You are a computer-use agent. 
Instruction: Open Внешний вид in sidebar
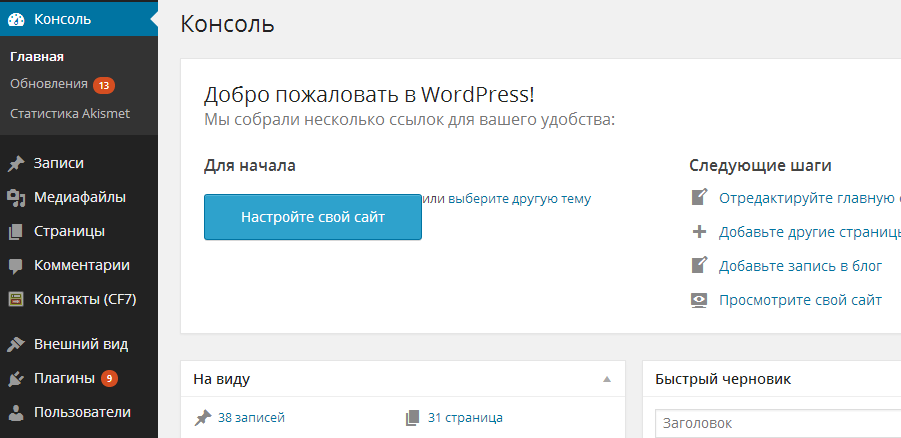coord(79,345)
